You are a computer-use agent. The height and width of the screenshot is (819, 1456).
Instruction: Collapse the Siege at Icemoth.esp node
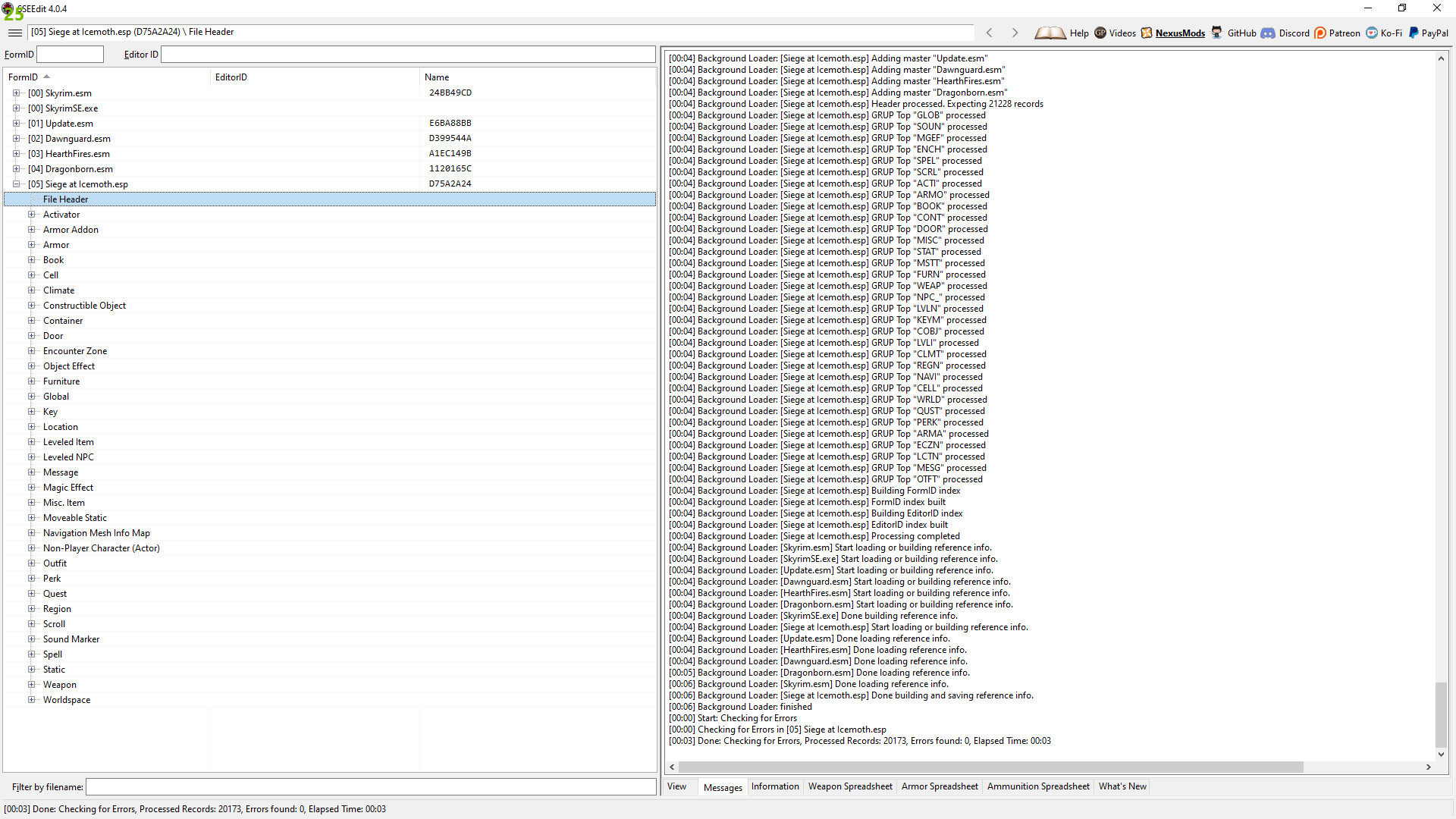coord(16,184)
